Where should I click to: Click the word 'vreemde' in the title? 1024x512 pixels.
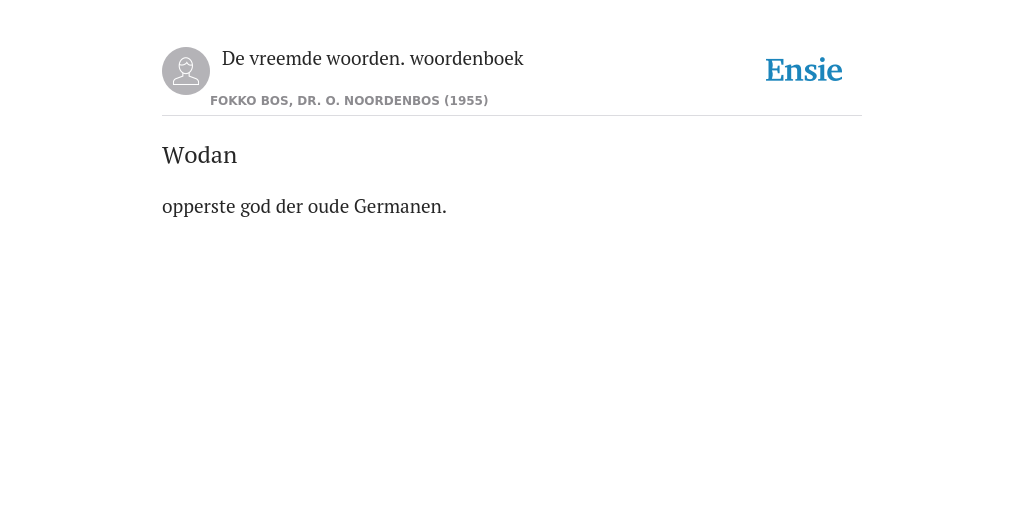coord(285,58)
